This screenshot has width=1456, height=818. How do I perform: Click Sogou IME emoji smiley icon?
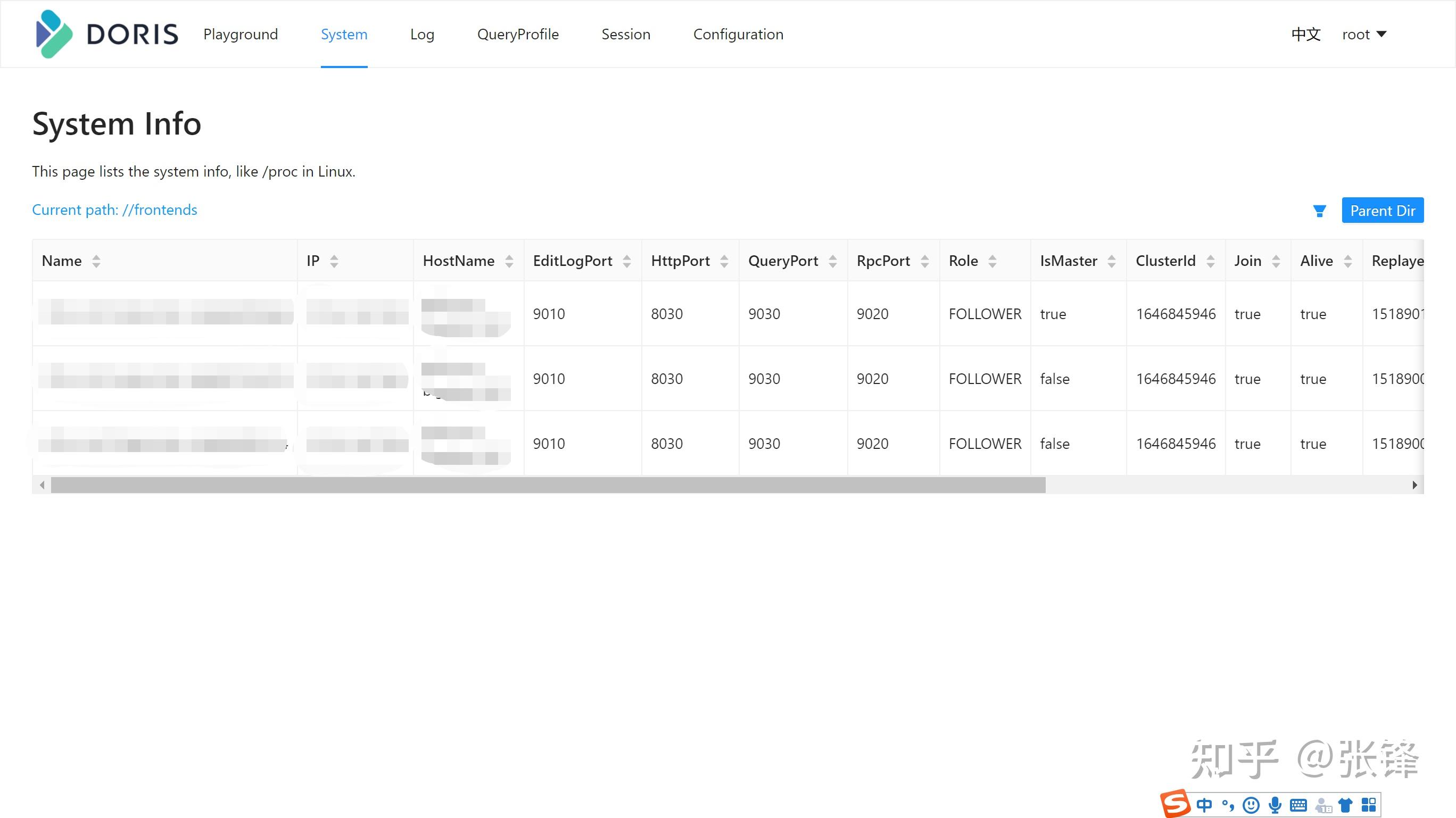click(x=1252, y=805)
